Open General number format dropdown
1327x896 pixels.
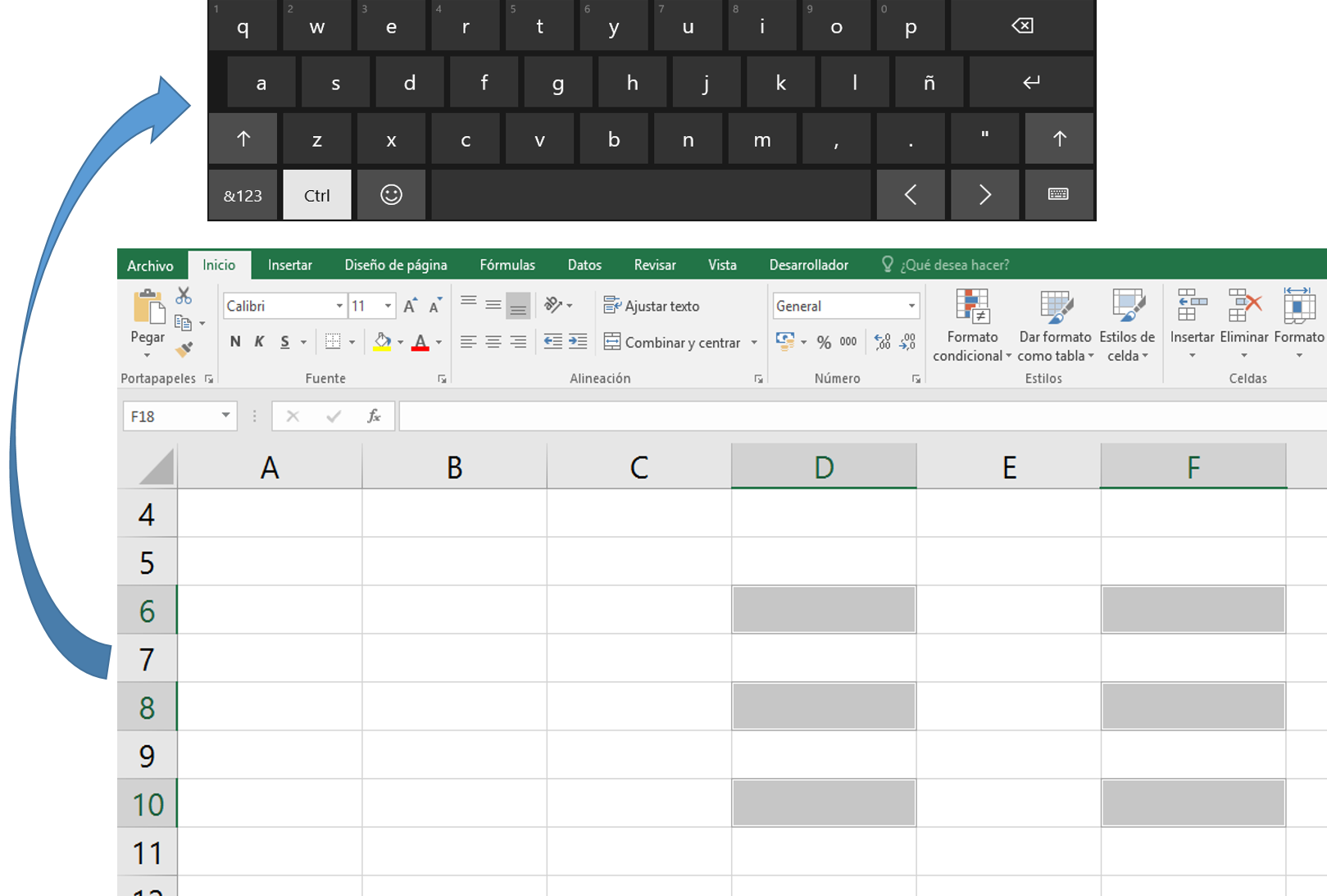[x=911, y=306]
